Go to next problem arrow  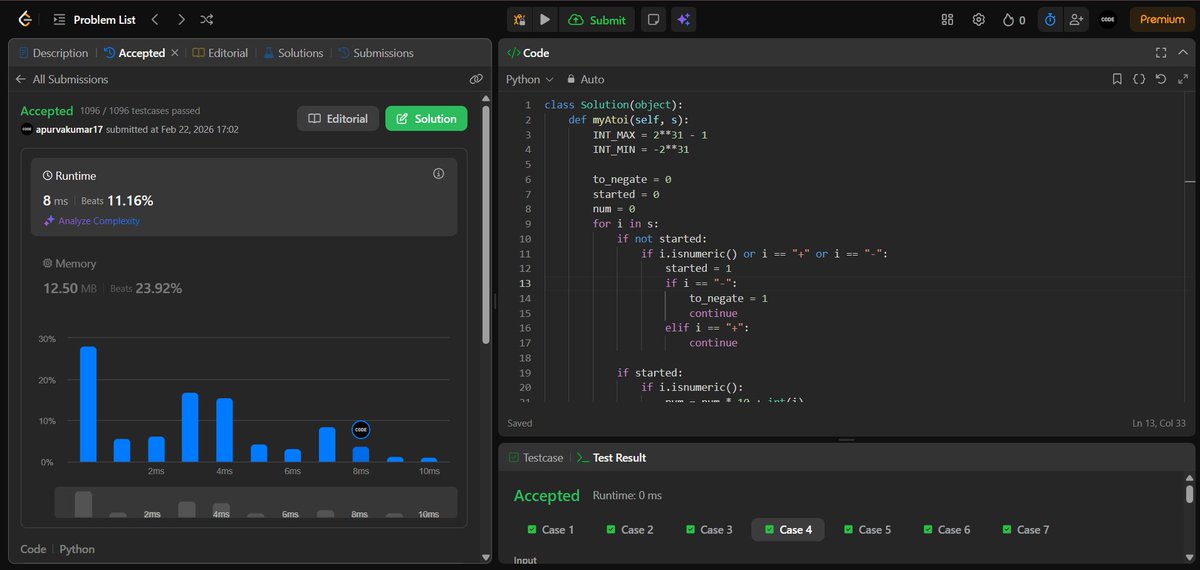click(x=180, y=19)
